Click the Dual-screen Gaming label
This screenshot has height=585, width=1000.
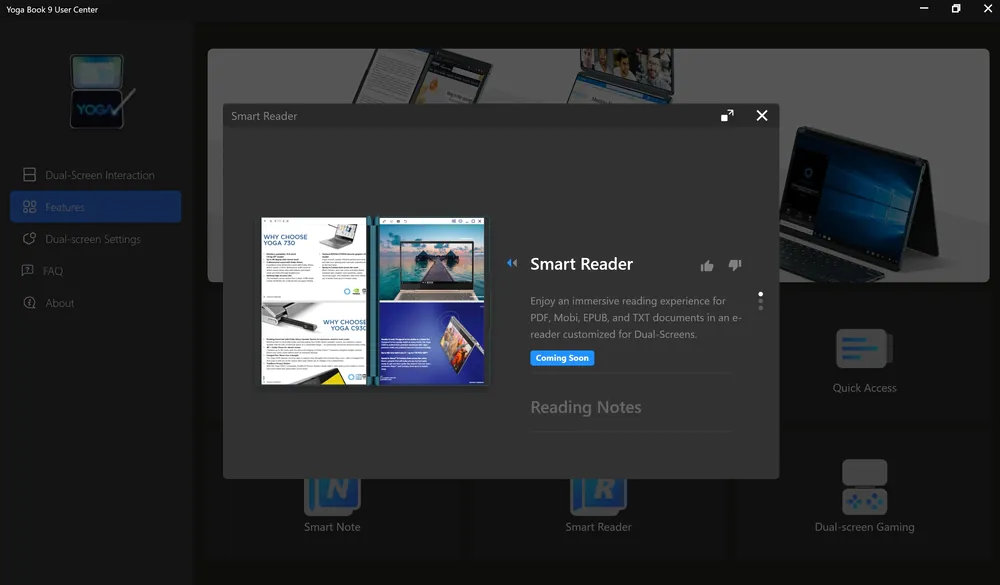coord(864,527)
